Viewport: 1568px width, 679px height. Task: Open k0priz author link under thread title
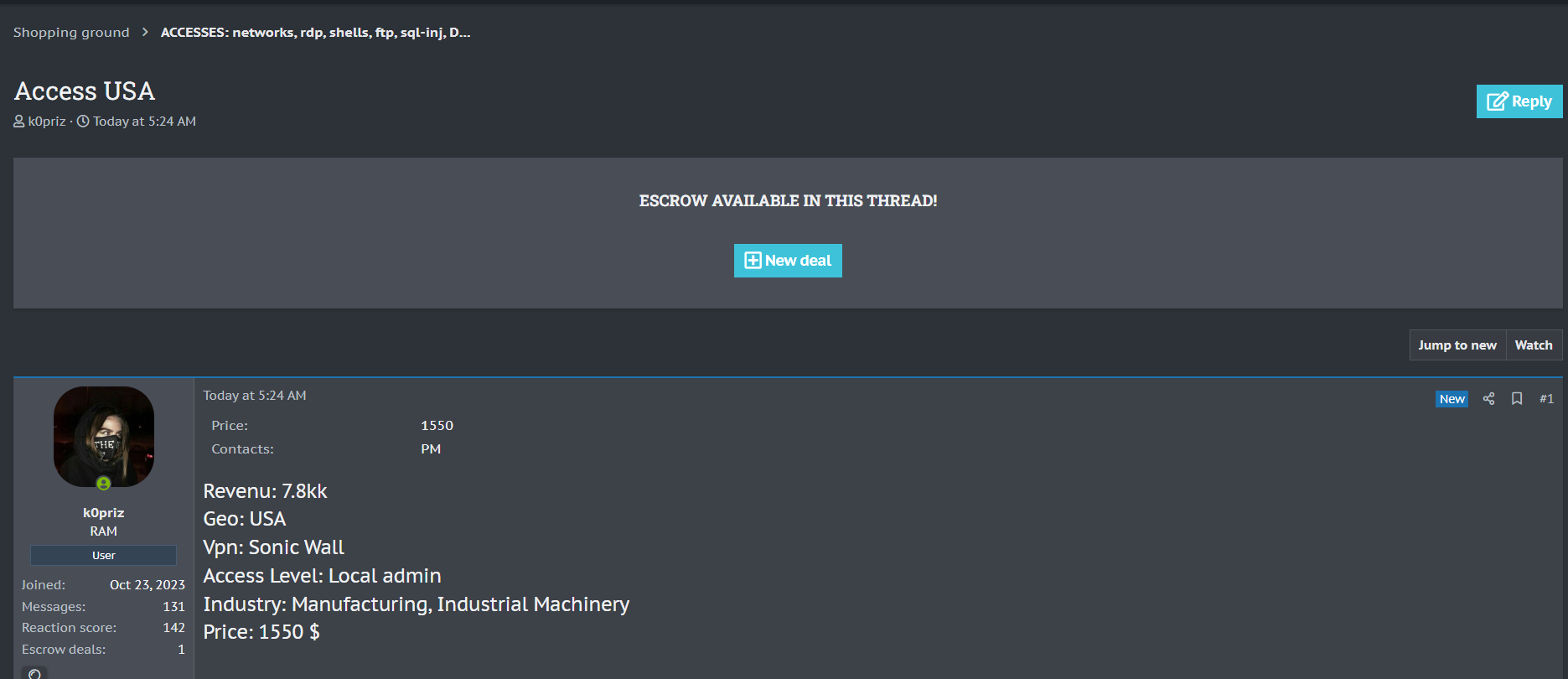[47, 122]
